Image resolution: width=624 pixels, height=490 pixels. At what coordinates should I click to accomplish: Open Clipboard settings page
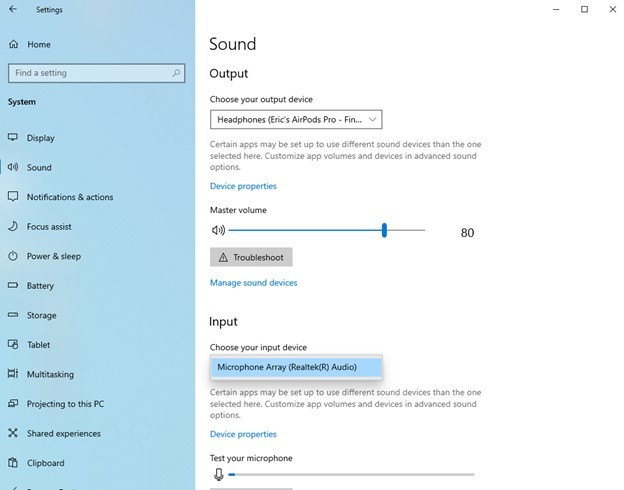click(x=45, y=463)
